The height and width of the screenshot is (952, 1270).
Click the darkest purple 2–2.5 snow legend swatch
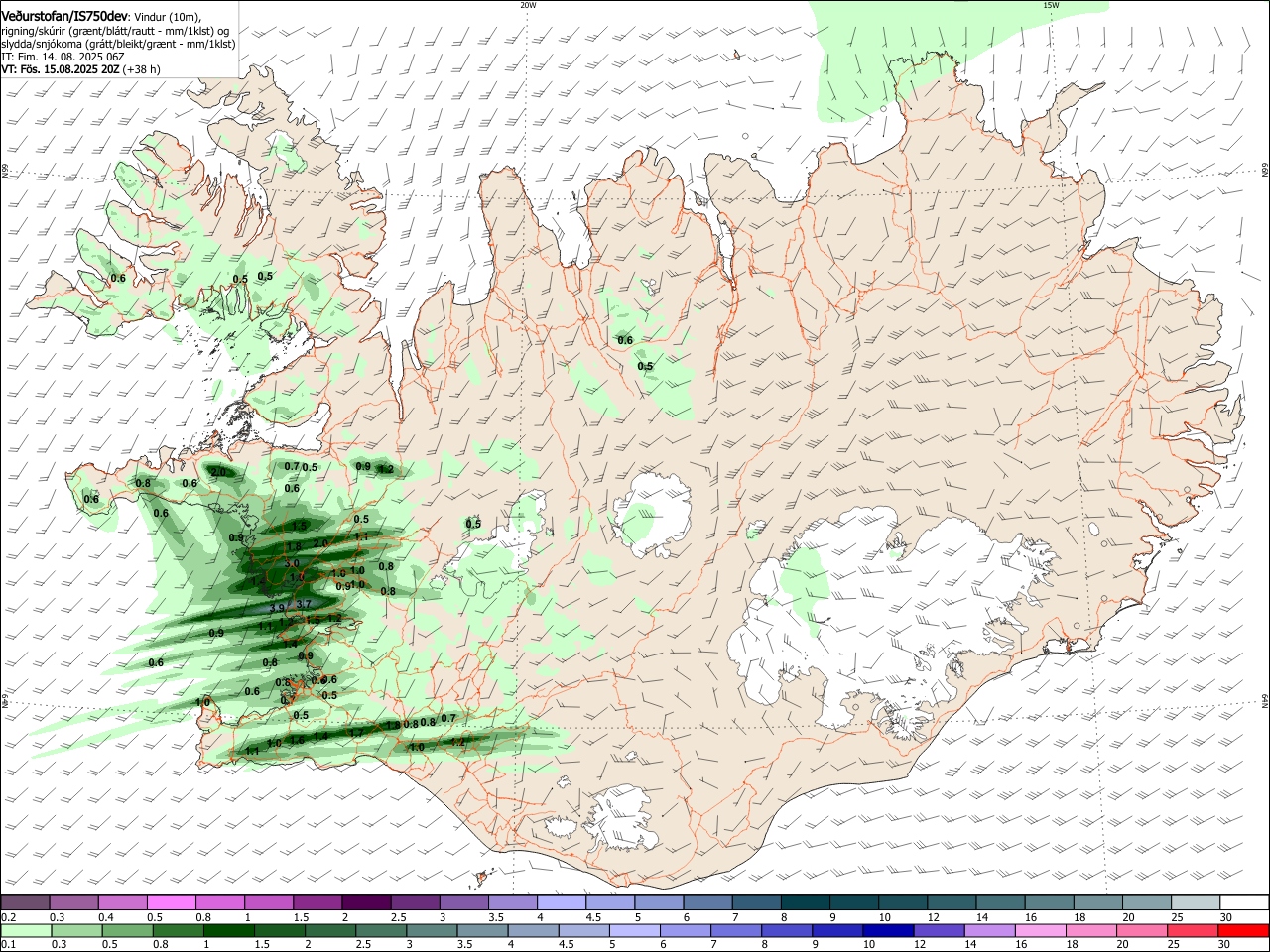pyautogui.click(x=366, y=903)
